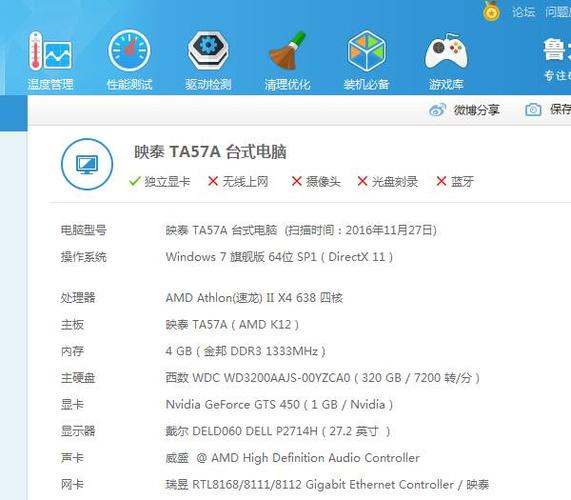This screenshot has height=500, width=571.
Task: Click the 电脑型号 row label
Action: click(x=83, y=230)
